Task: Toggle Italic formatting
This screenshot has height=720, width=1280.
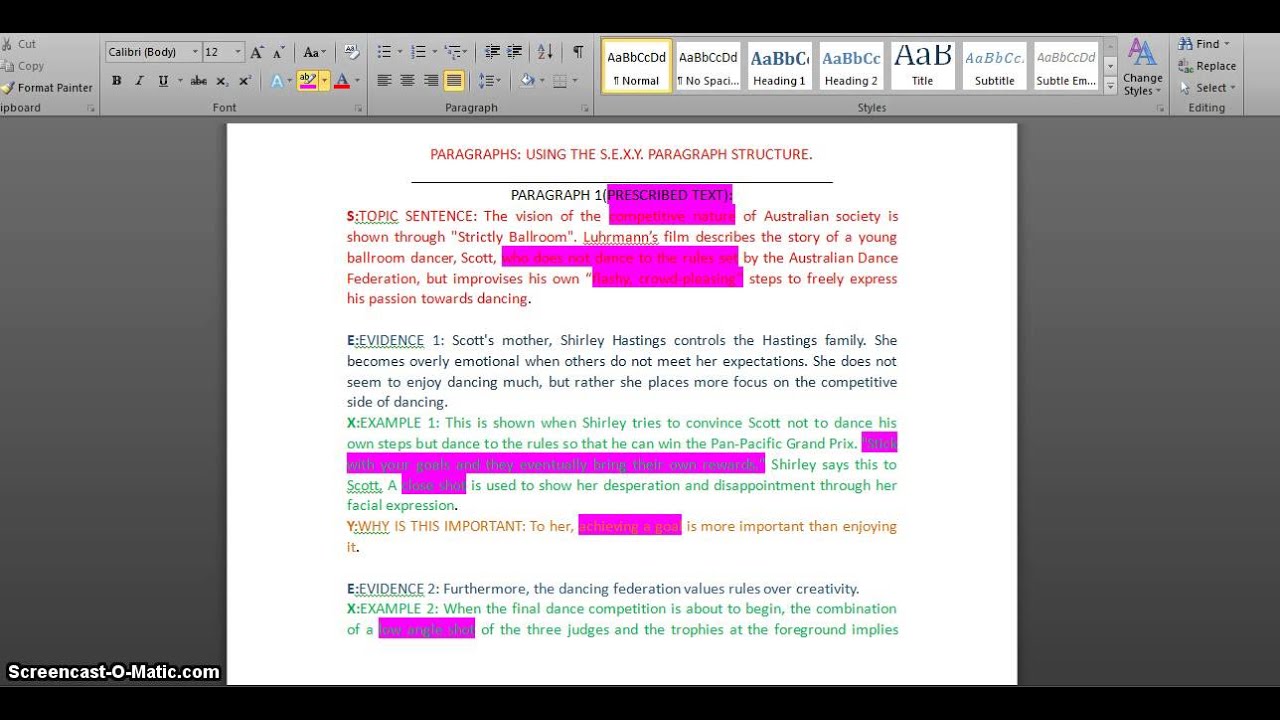Action: 140,81
